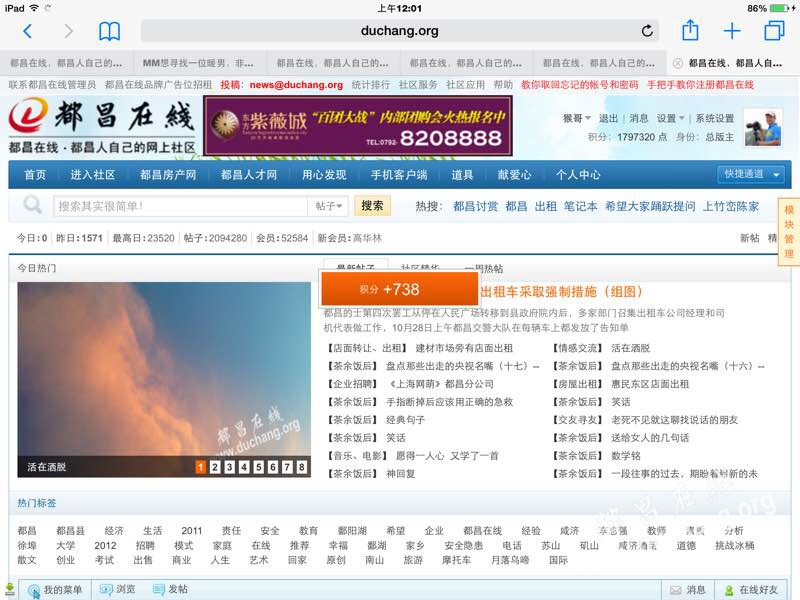Click the 月落乌啼 hot tag

tap(510, 560)
